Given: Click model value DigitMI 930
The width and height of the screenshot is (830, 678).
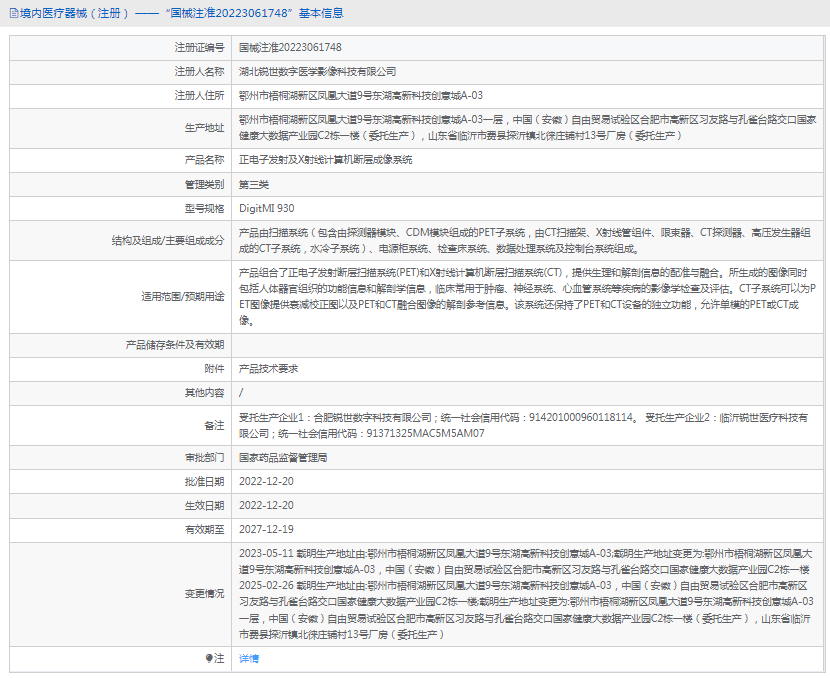Looking at the screenshot, I should pos(266,208).
